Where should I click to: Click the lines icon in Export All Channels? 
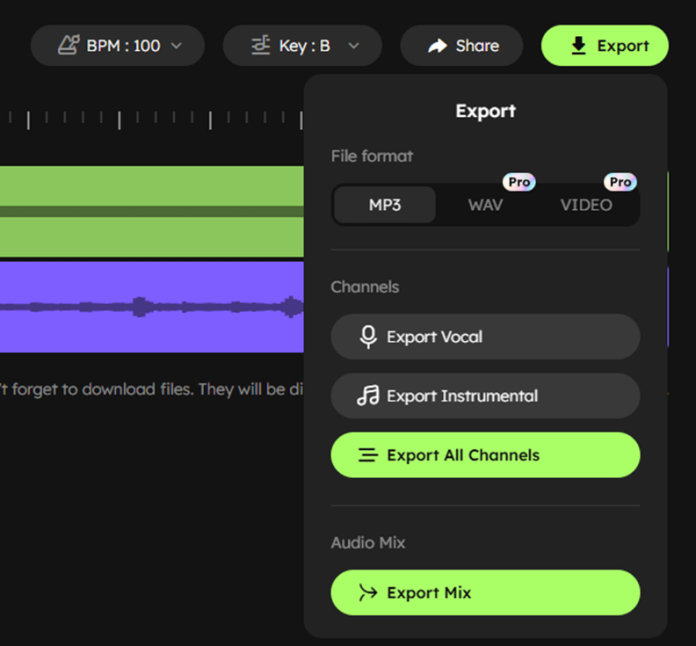point(368,455)
